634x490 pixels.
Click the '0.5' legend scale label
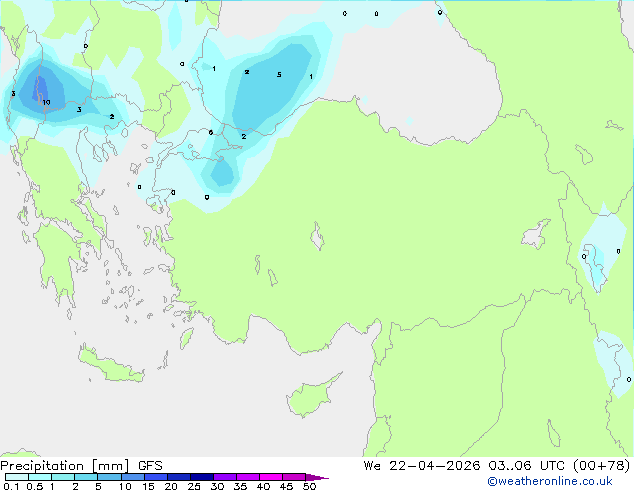(35, 486)
